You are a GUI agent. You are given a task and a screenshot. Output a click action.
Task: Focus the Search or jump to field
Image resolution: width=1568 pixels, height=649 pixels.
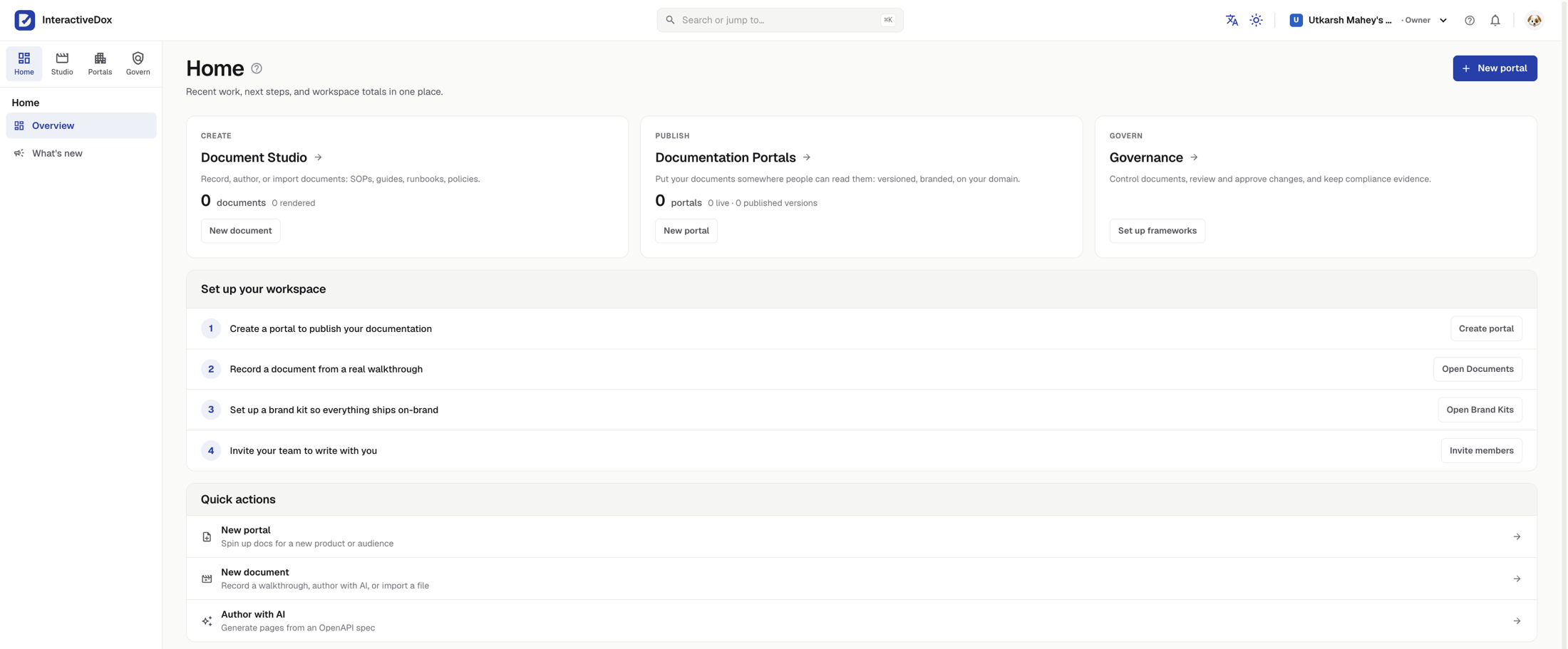pos(780,20)
